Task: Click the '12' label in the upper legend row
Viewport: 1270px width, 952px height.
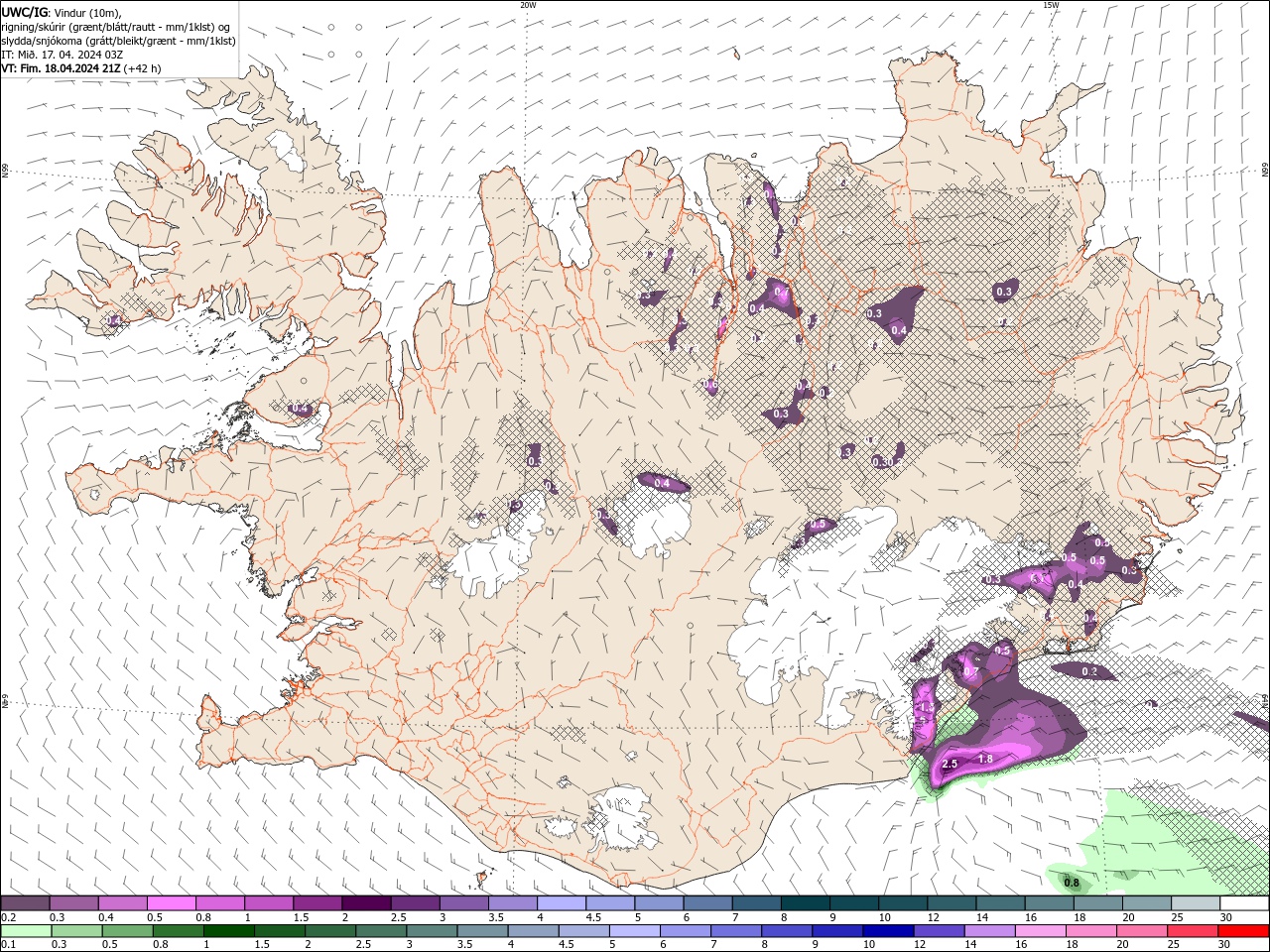Action: tap(932, 917)
